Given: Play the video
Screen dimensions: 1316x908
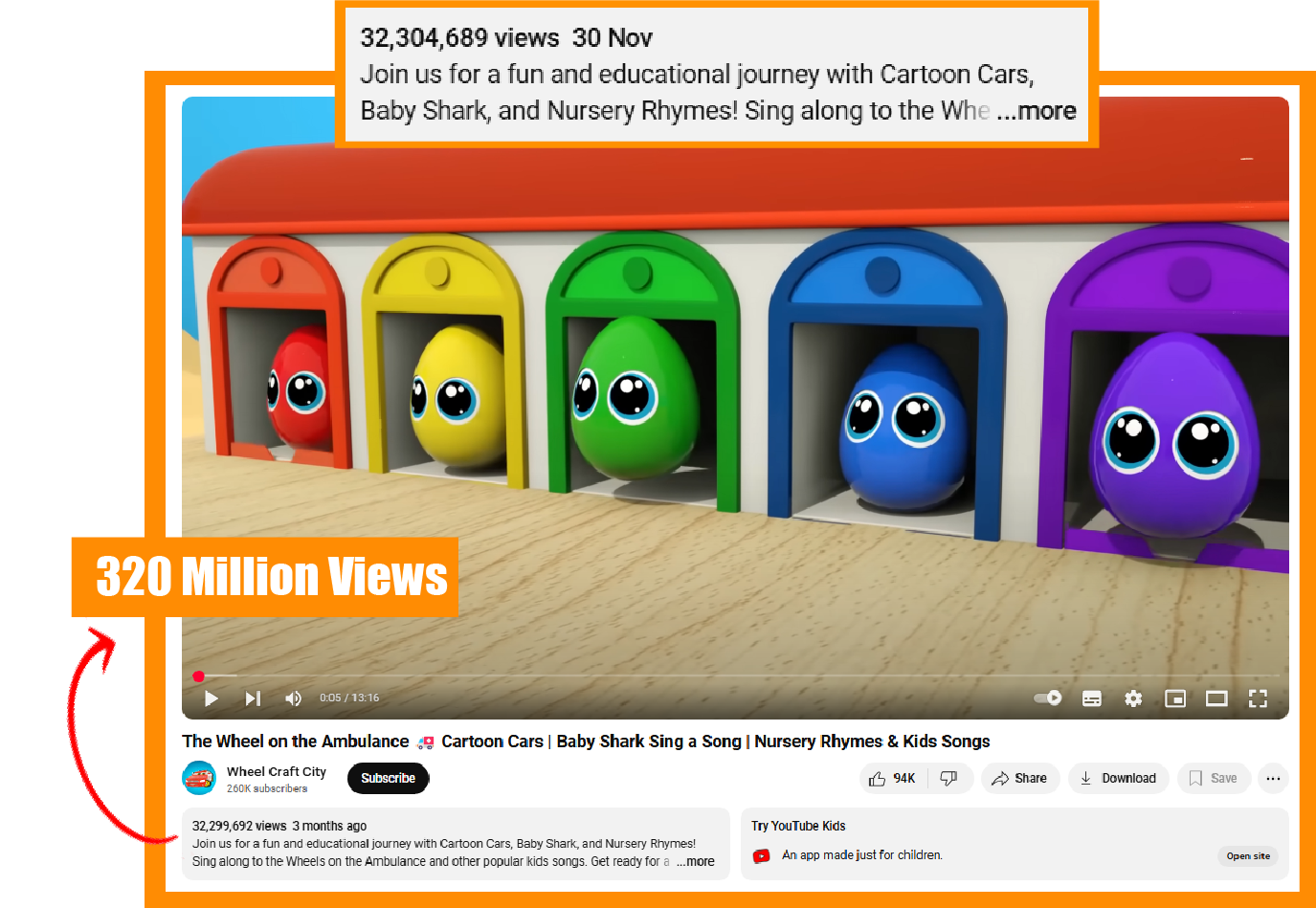Looking at the screenshot, I should pos(212,698).
